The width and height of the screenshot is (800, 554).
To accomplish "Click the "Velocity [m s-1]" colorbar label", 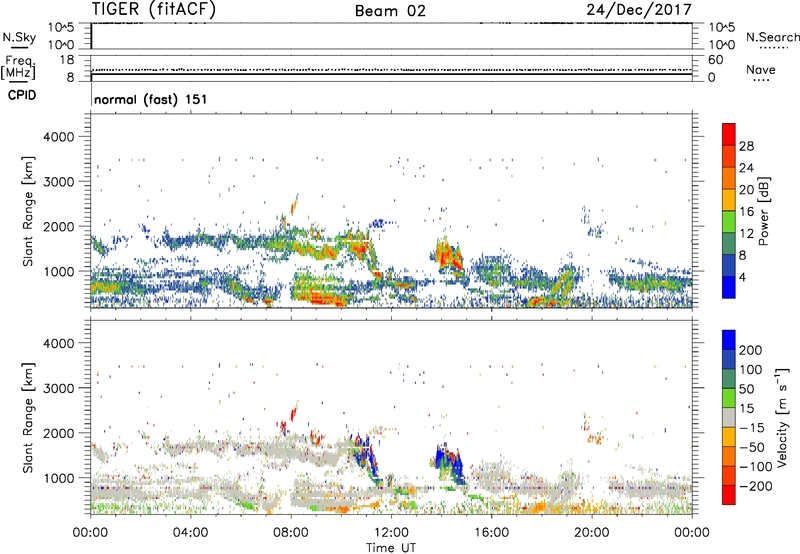I will [x=782, y=418].
